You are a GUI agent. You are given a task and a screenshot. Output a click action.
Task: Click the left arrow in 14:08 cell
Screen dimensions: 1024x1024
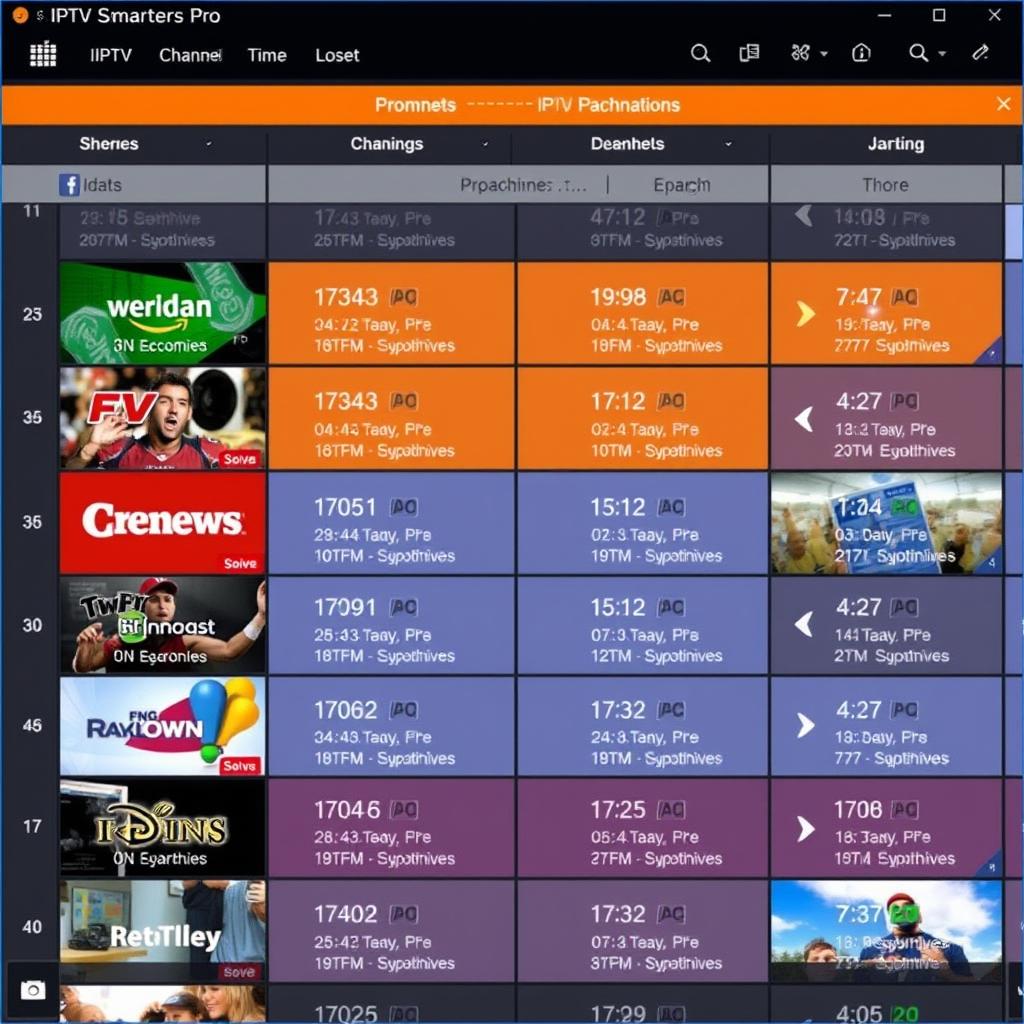(x=804, y=216)
